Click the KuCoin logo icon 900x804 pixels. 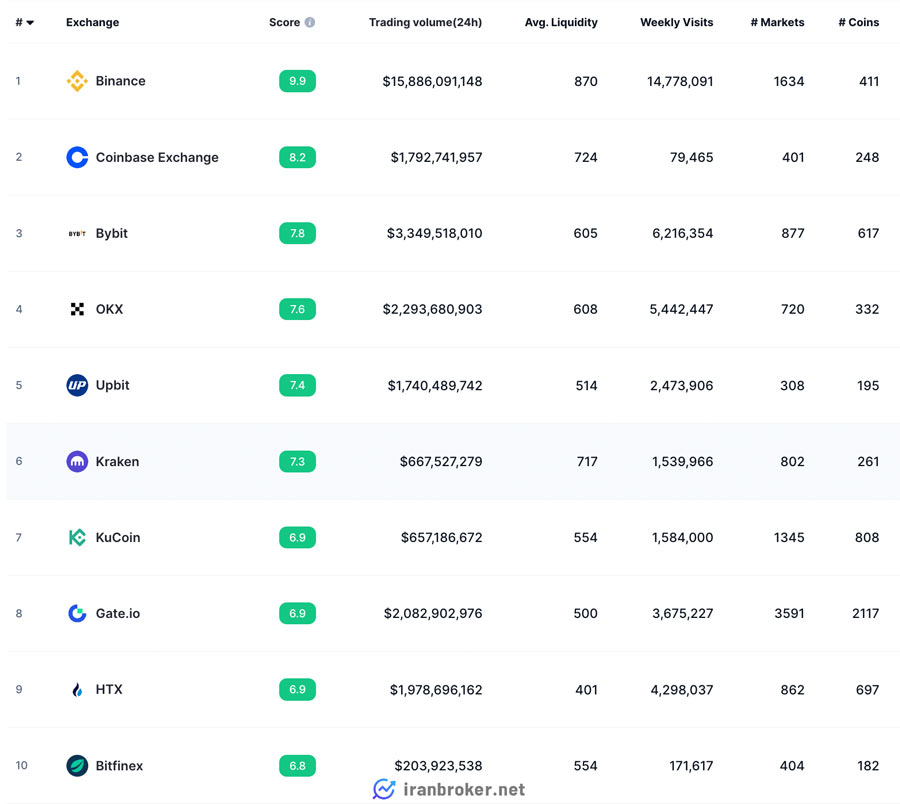pos(77,537)
